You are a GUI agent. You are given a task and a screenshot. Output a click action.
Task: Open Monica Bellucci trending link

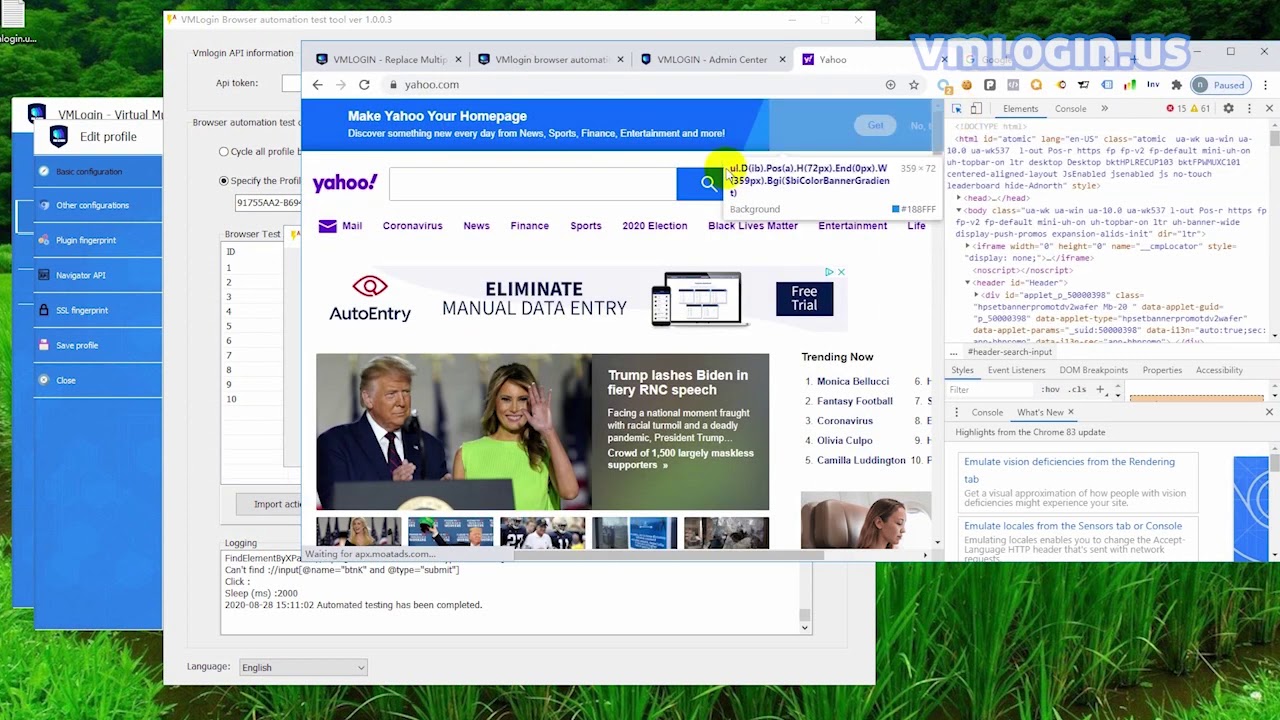click(x=852, y=381)
